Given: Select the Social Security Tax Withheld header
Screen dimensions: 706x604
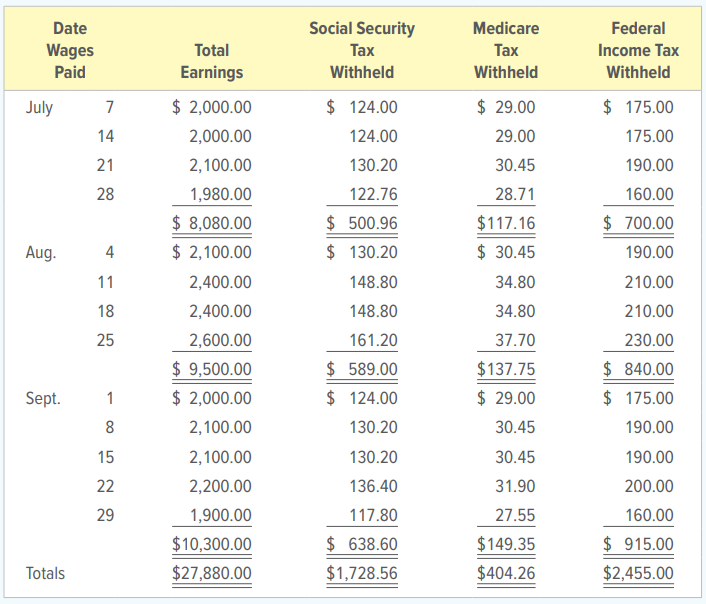Looking at the screenshot, I should click(x=362, y=50).
